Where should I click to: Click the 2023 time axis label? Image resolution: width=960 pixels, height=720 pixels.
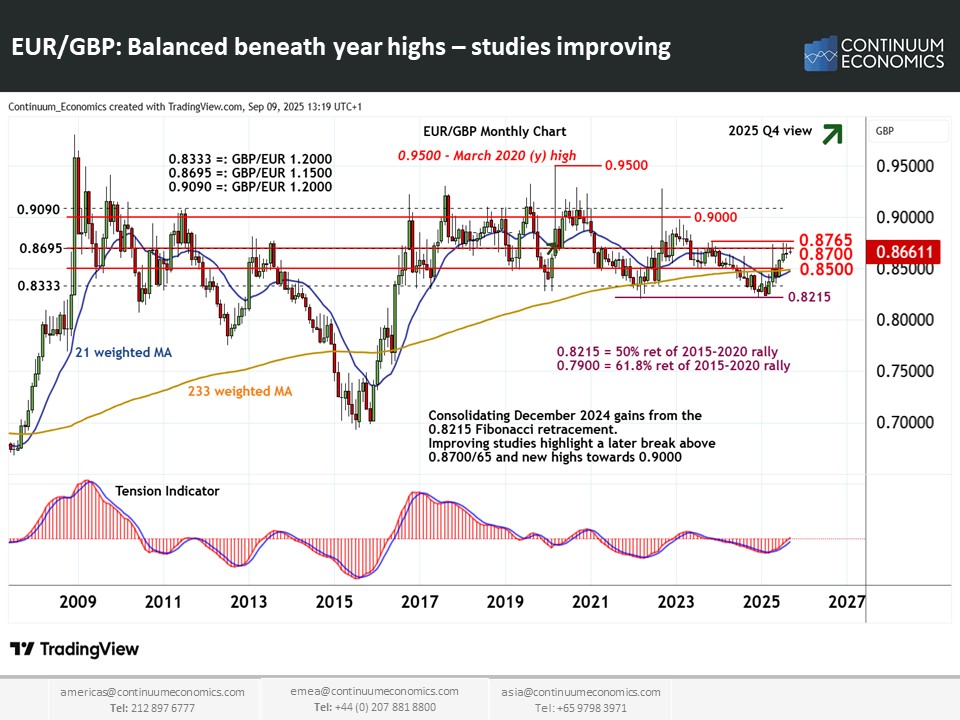click(676, 602)
